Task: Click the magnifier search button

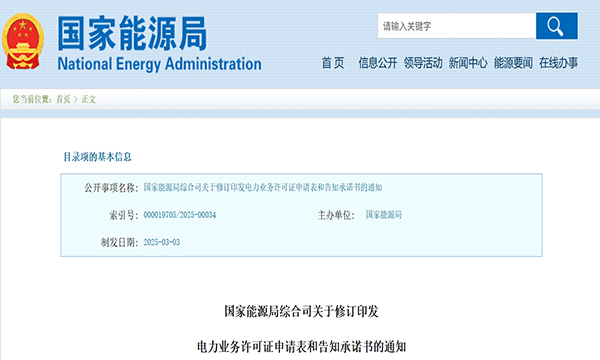Action: 556,26
